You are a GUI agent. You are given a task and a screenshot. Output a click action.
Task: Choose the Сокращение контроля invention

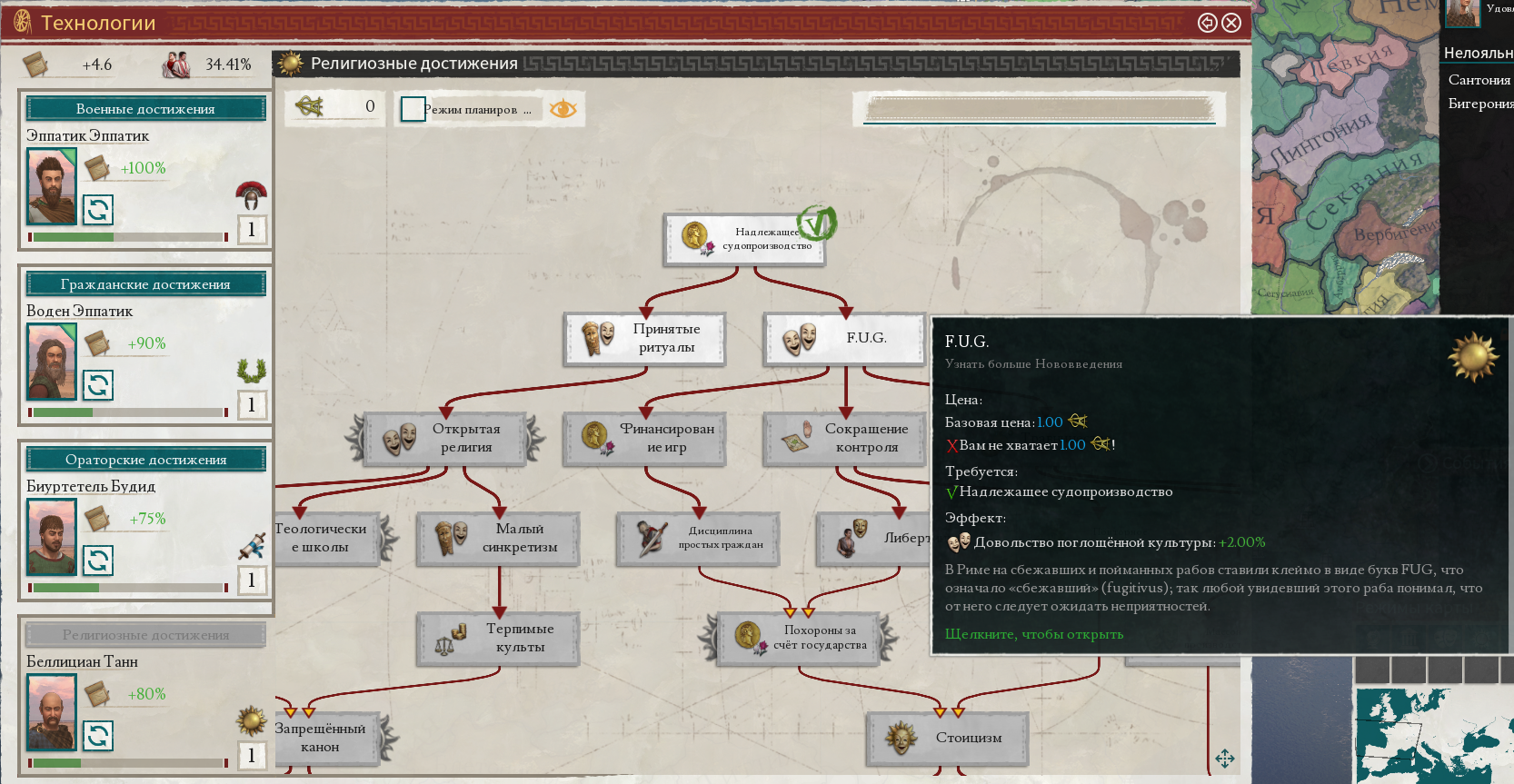844,439
